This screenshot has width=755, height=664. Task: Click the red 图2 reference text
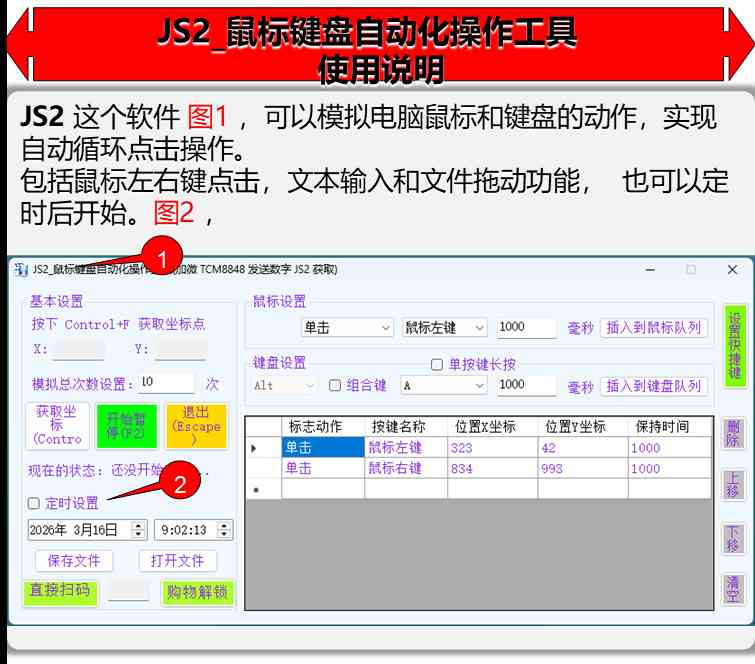pyautogui.click(x=174, y=213)
